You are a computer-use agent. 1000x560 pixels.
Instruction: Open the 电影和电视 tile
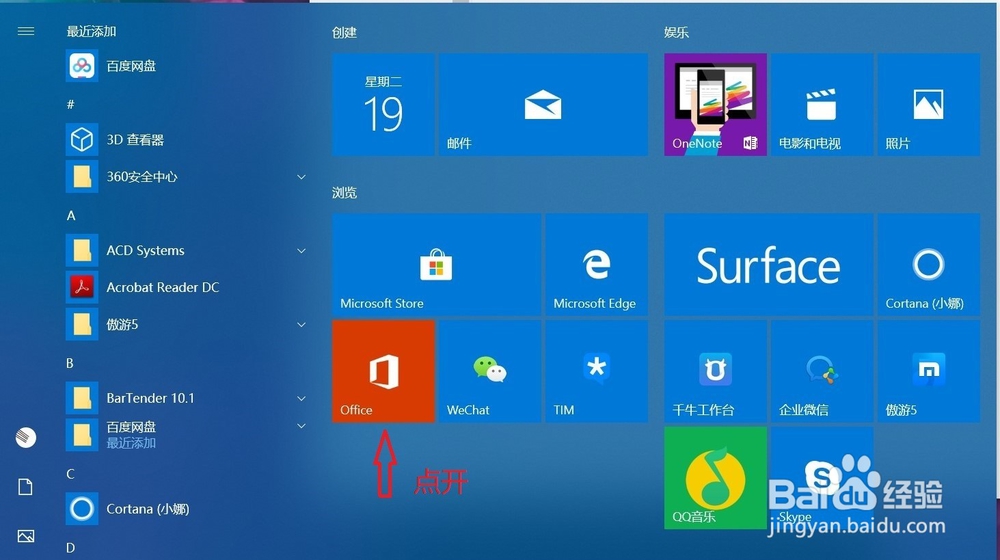(x=822, y=105)
